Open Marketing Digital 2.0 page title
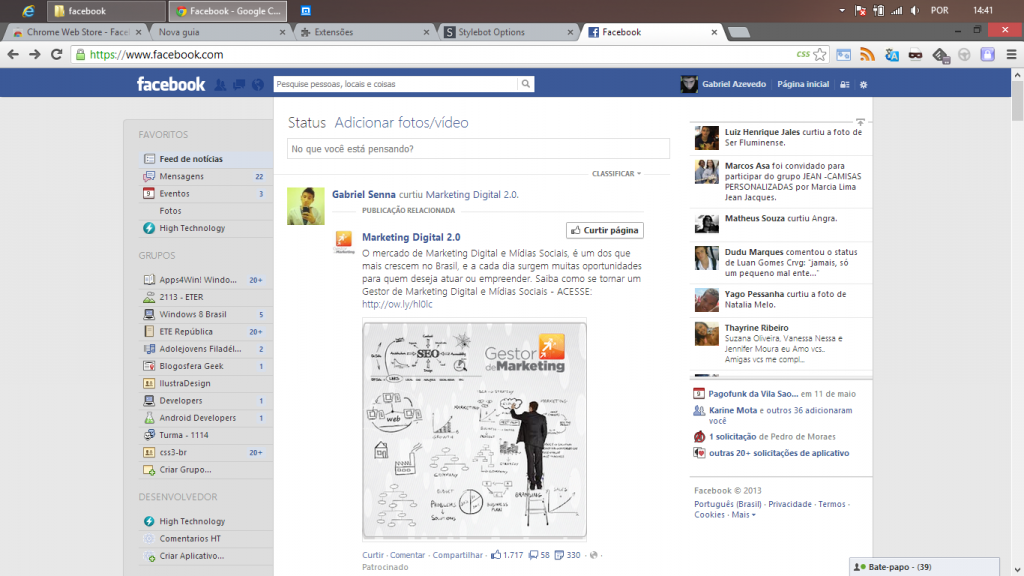 point(411,237)
